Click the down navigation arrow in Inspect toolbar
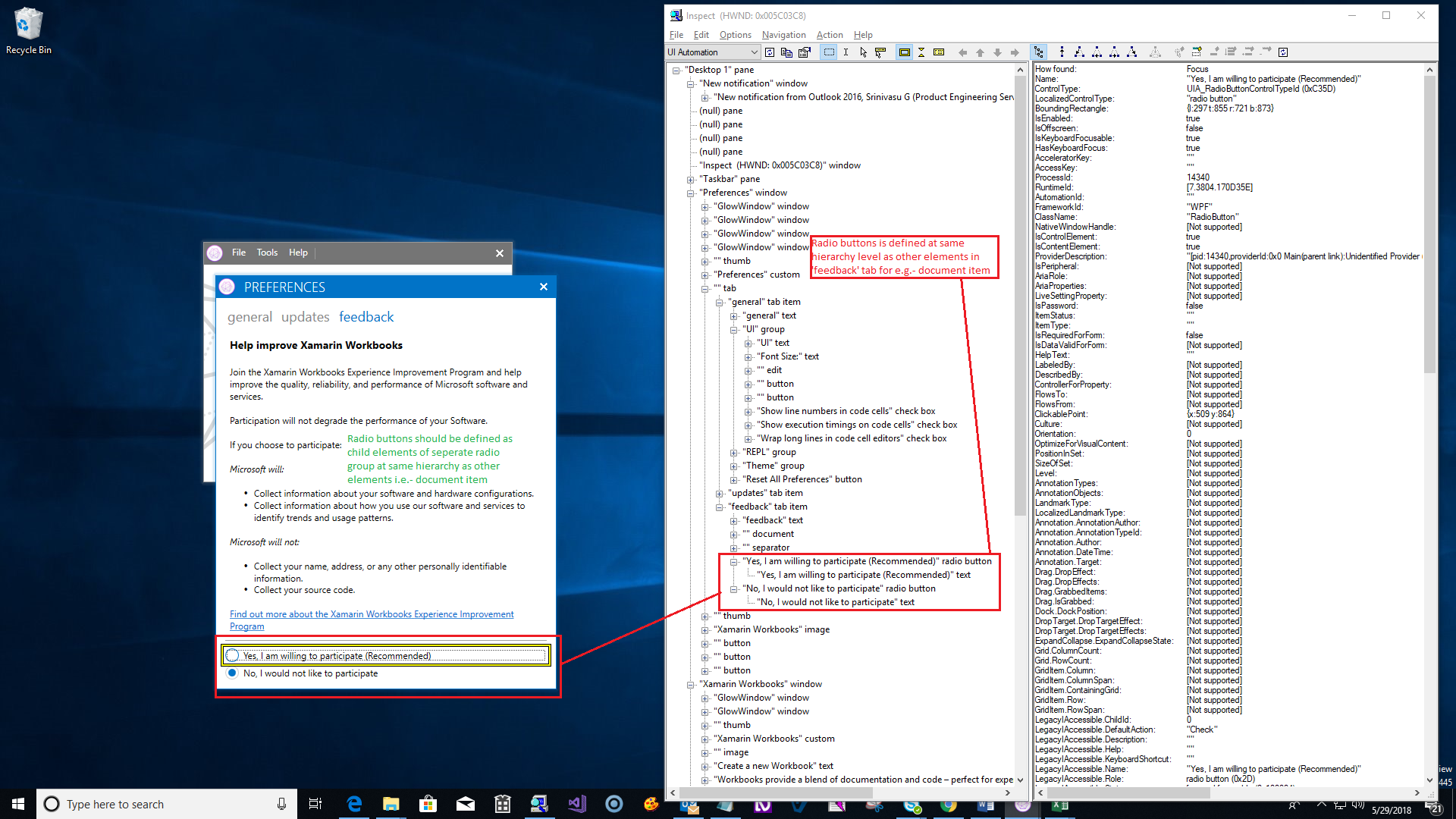Viewport: 1456px width, 819px height. (997, 52)
